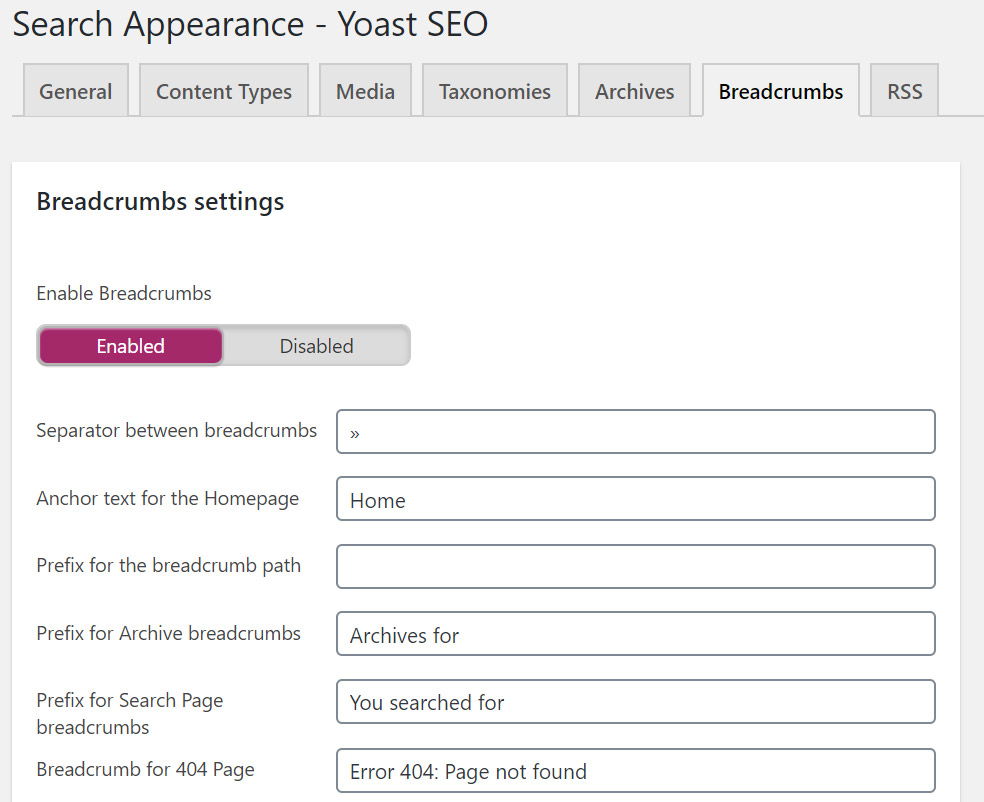Viewport: 984px width, 802px height.
Task: Click the empty breadcrumb path prefix field
Action: pos(636,567)
